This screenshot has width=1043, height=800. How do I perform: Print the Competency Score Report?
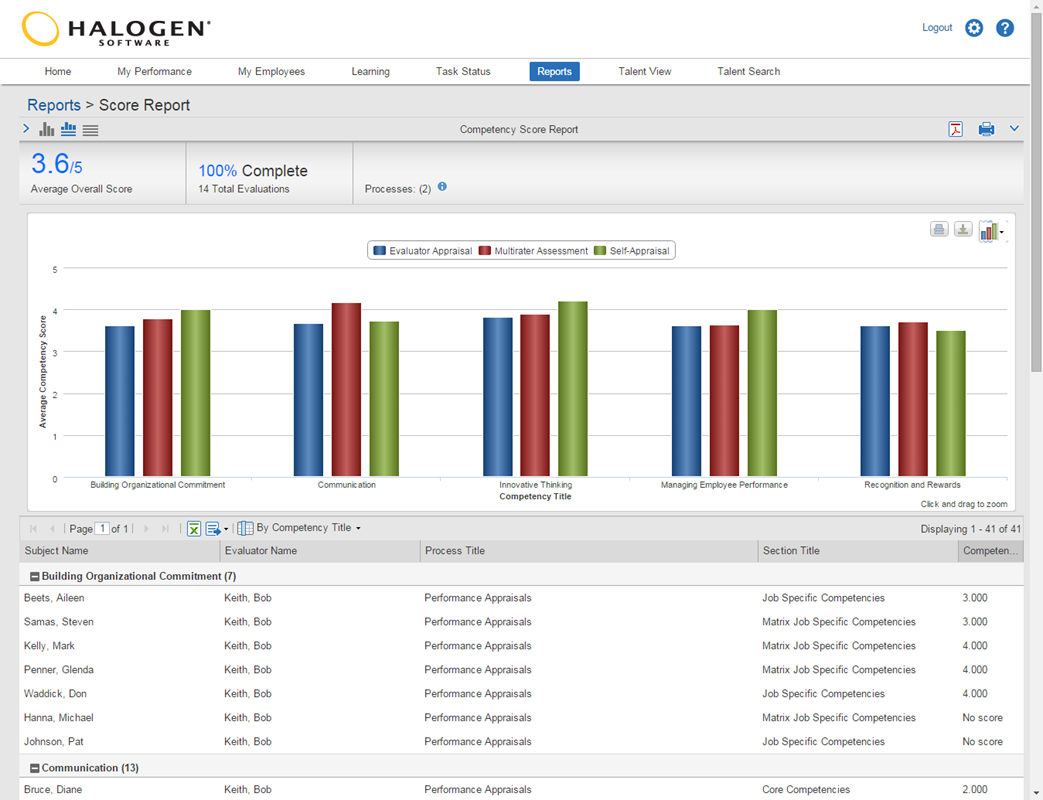[x=986, y=129]
